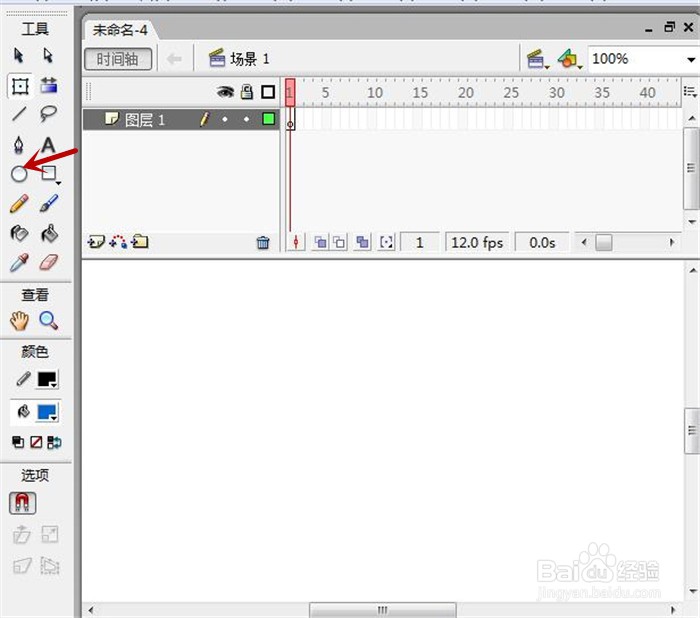Select the Text tool
Screen dimensions: 700x618
[48, 145]
